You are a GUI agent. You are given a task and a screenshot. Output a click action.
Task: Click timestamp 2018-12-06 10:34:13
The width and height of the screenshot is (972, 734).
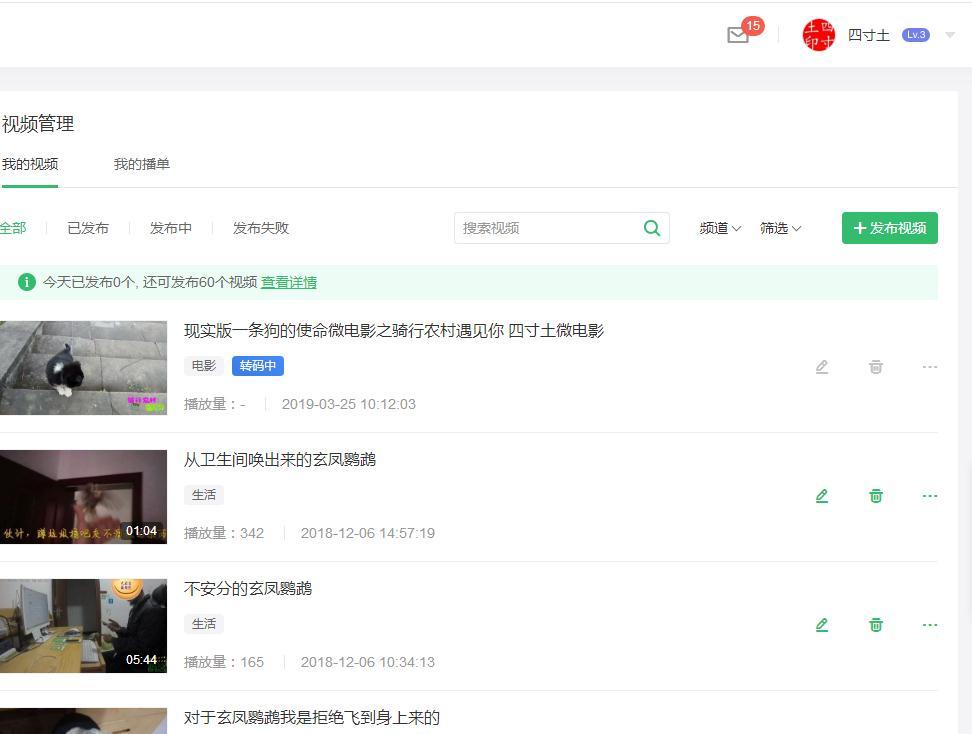point(368,662)
